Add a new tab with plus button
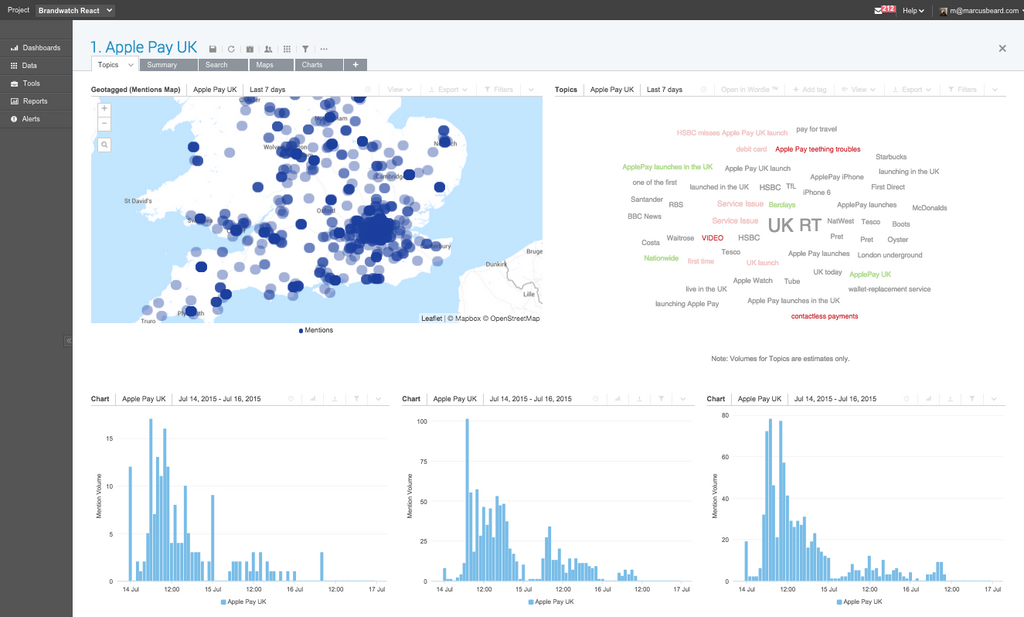This screenshot has height=617, width=1024. (x=355, y=65)
